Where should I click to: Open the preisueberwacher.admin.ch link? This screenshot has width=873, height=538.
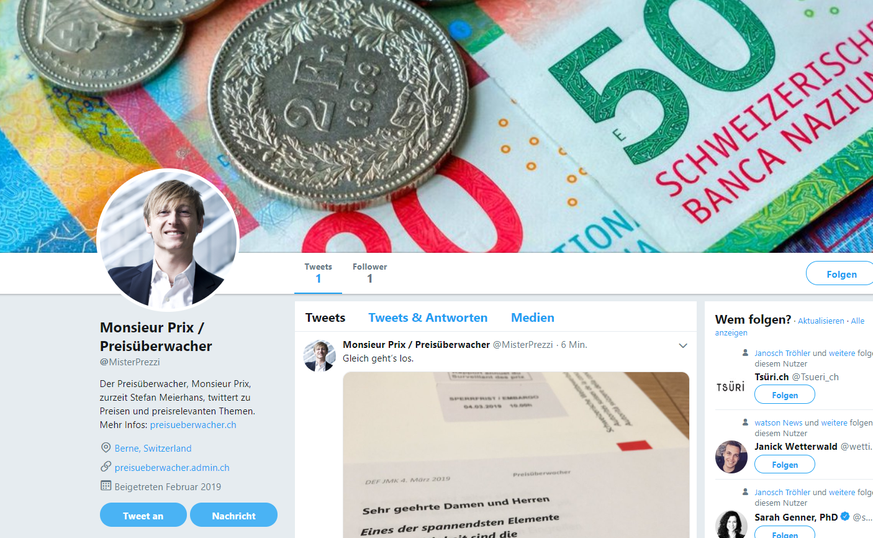pos(171,467)
